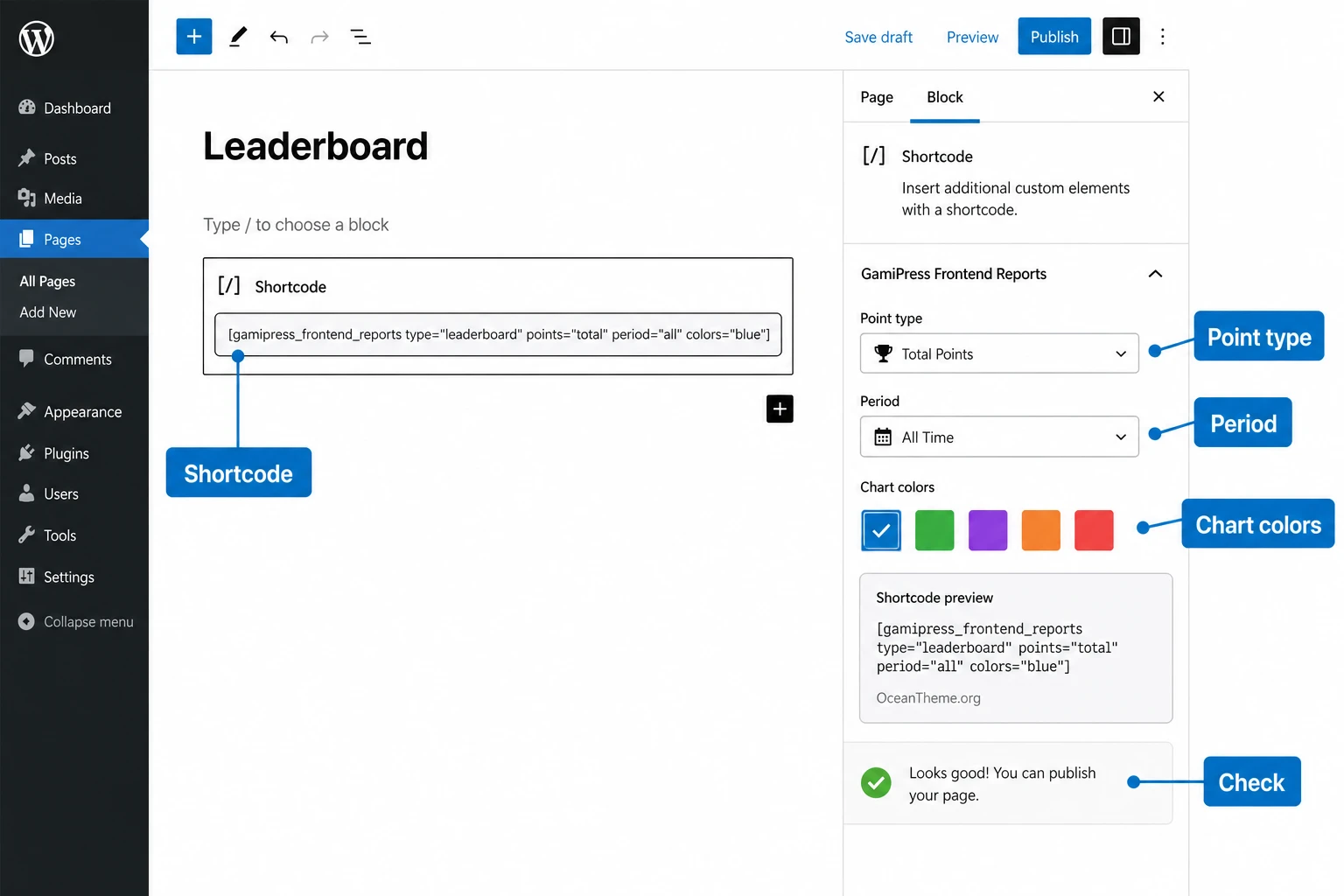This screenshot has width=1344, height=896.
Task: Redo the reverted change
Action: (320, 37)
